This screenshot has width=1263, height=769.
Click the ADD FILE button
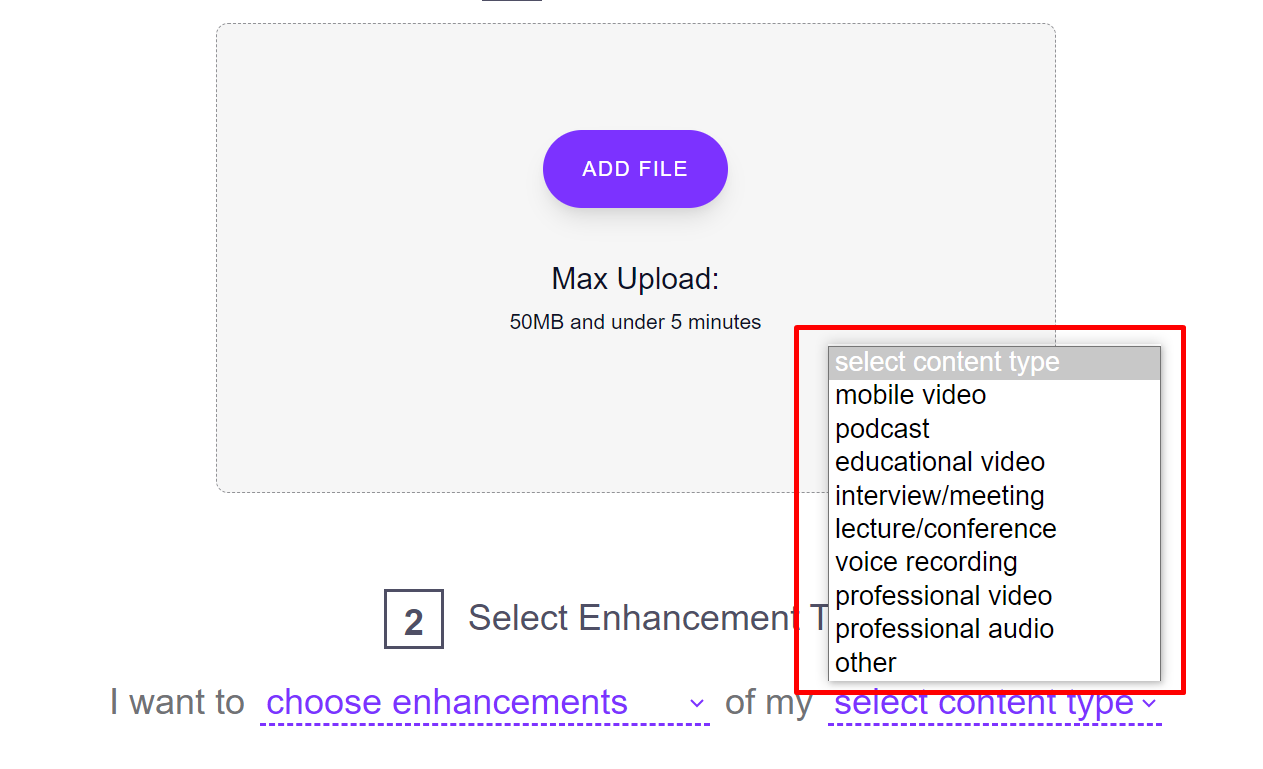(635, 169)
